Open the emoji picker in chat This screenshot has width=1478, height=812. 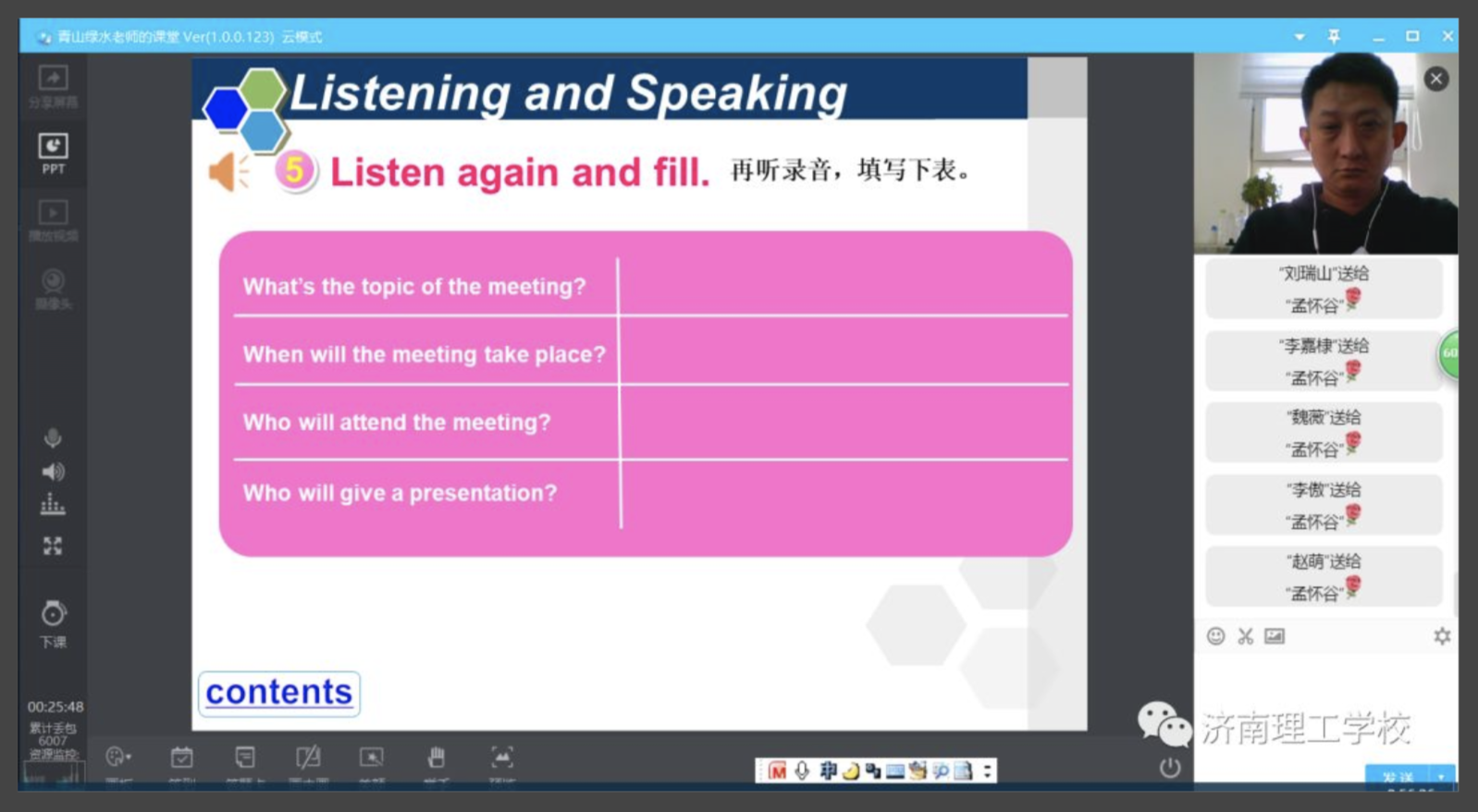1215,636
